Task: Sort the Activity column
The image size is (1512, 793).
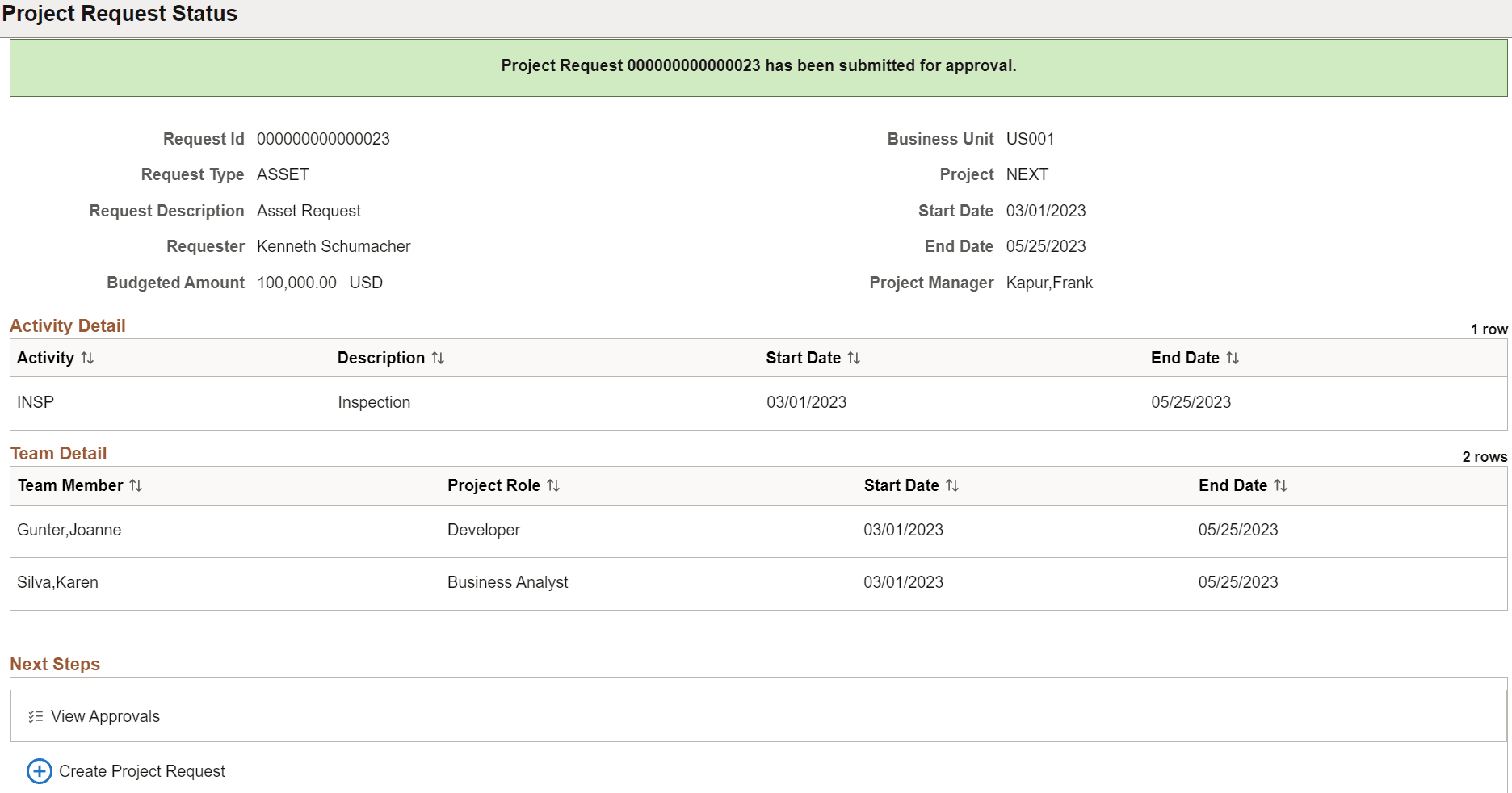Action: click(88, 358)
